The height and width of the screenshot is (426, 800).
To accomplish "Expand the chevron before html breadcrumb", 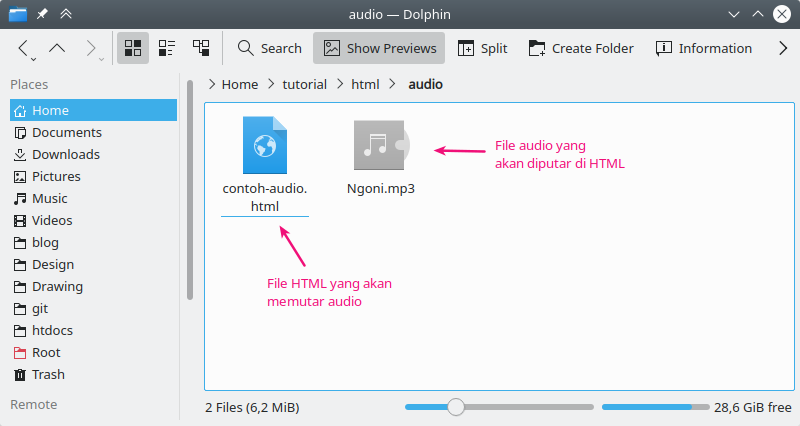I will (x=340, y=84).
